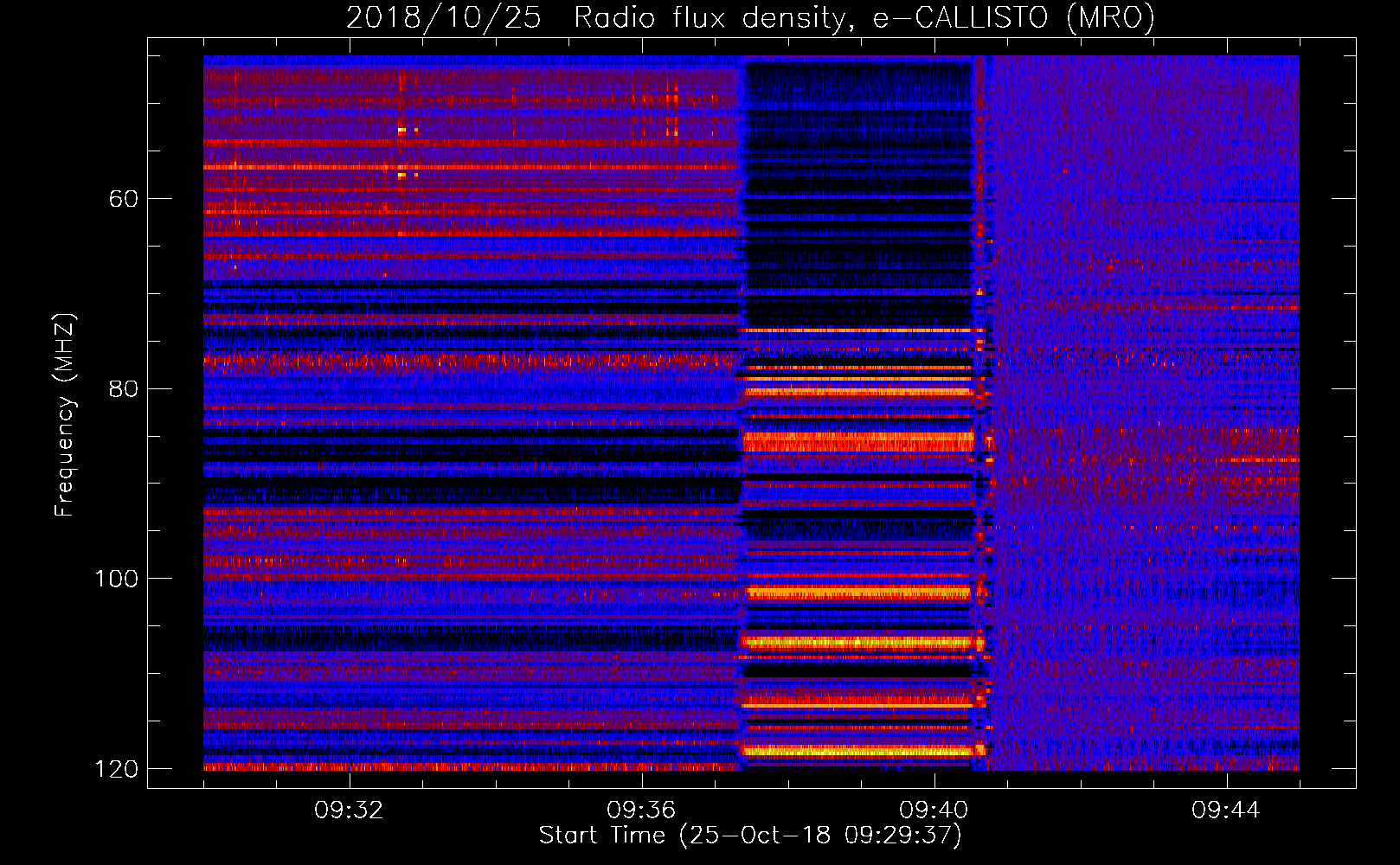Click the 100 frequency tick label

[116, 579]
